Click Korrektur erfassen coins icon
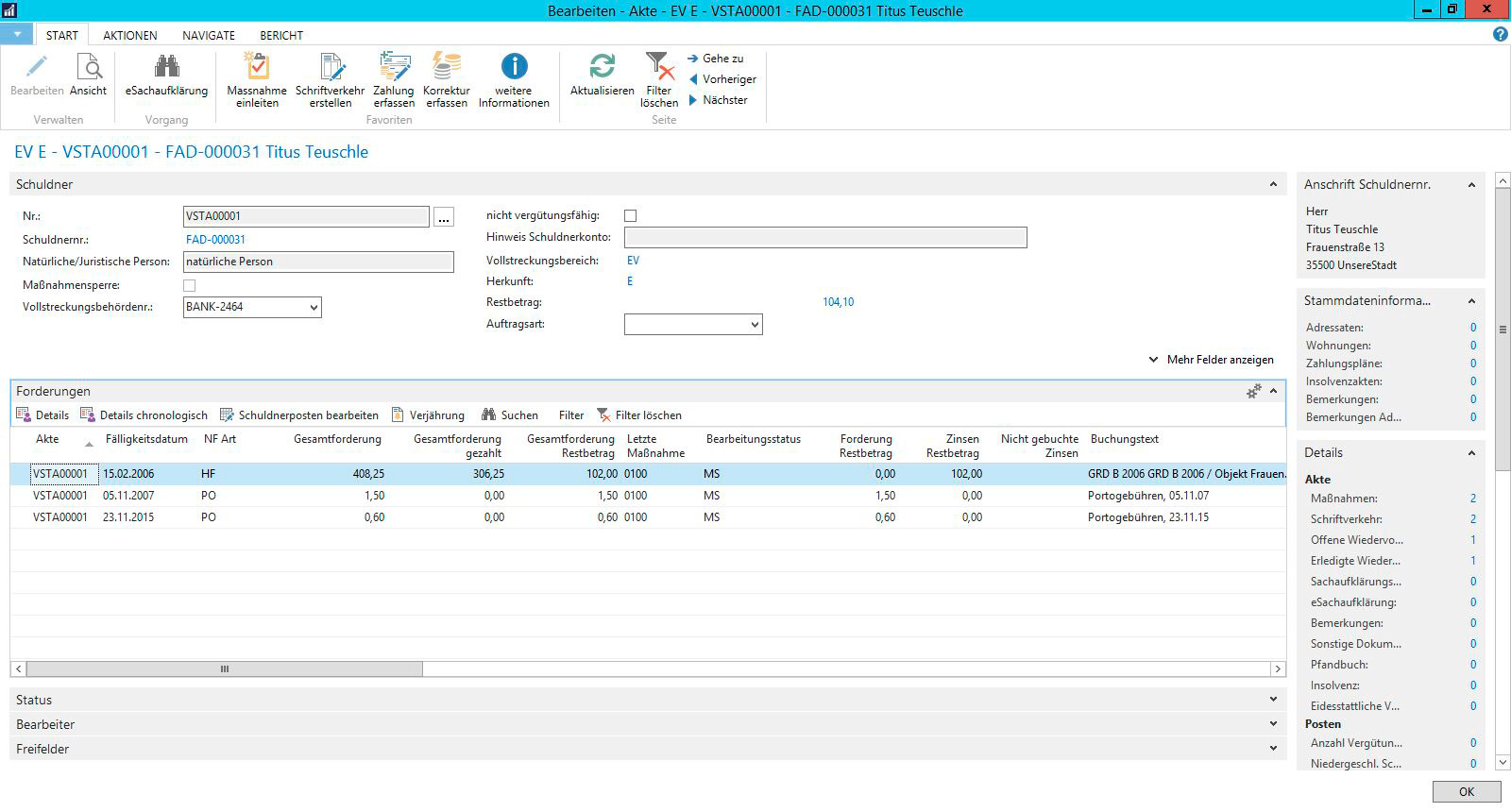 pyautogui.click(x=446, y=67)
